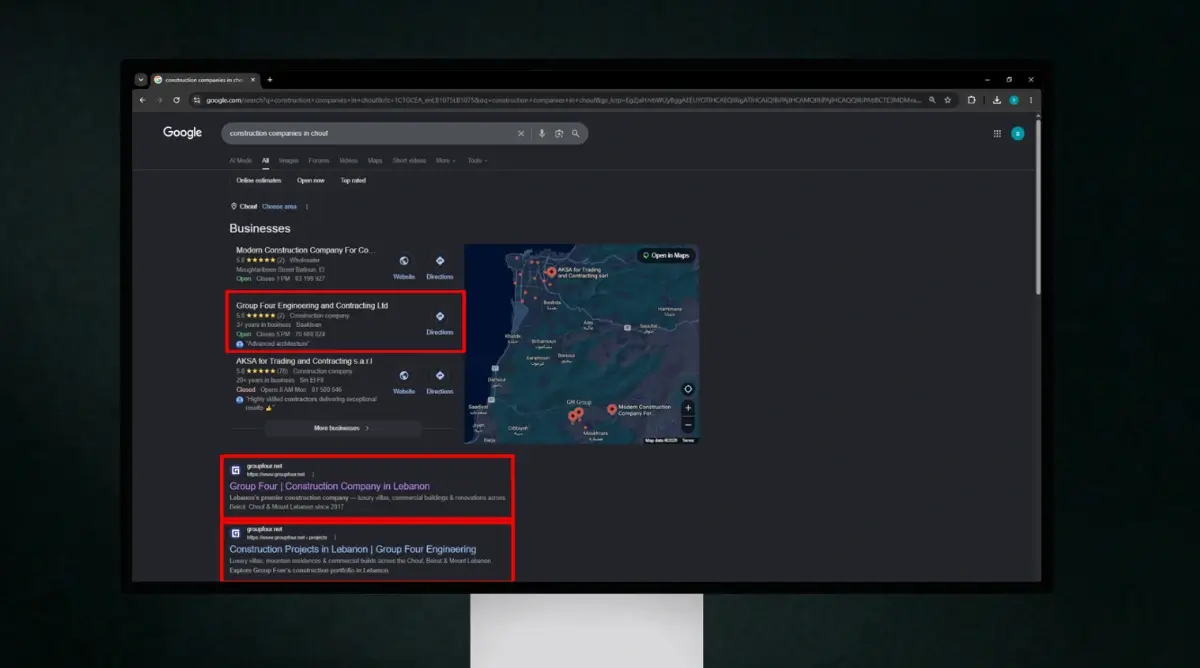Open the Modern Construction Company listing title
Viewport: 1200px width, 668px height.
point(305,250)
